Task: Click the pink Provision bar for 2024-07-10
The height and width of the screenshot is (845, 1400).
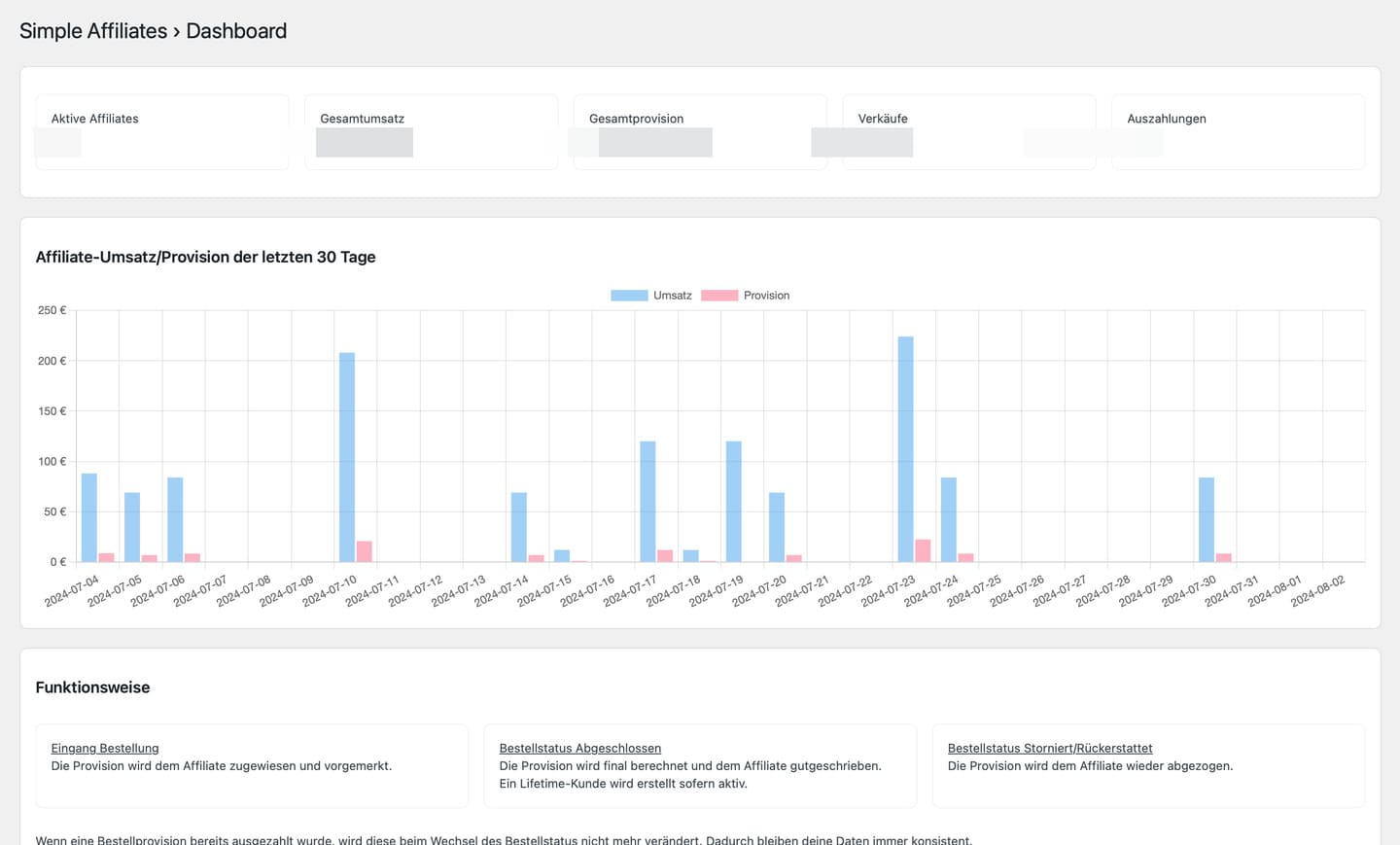Action: click(x=365, y=551)
